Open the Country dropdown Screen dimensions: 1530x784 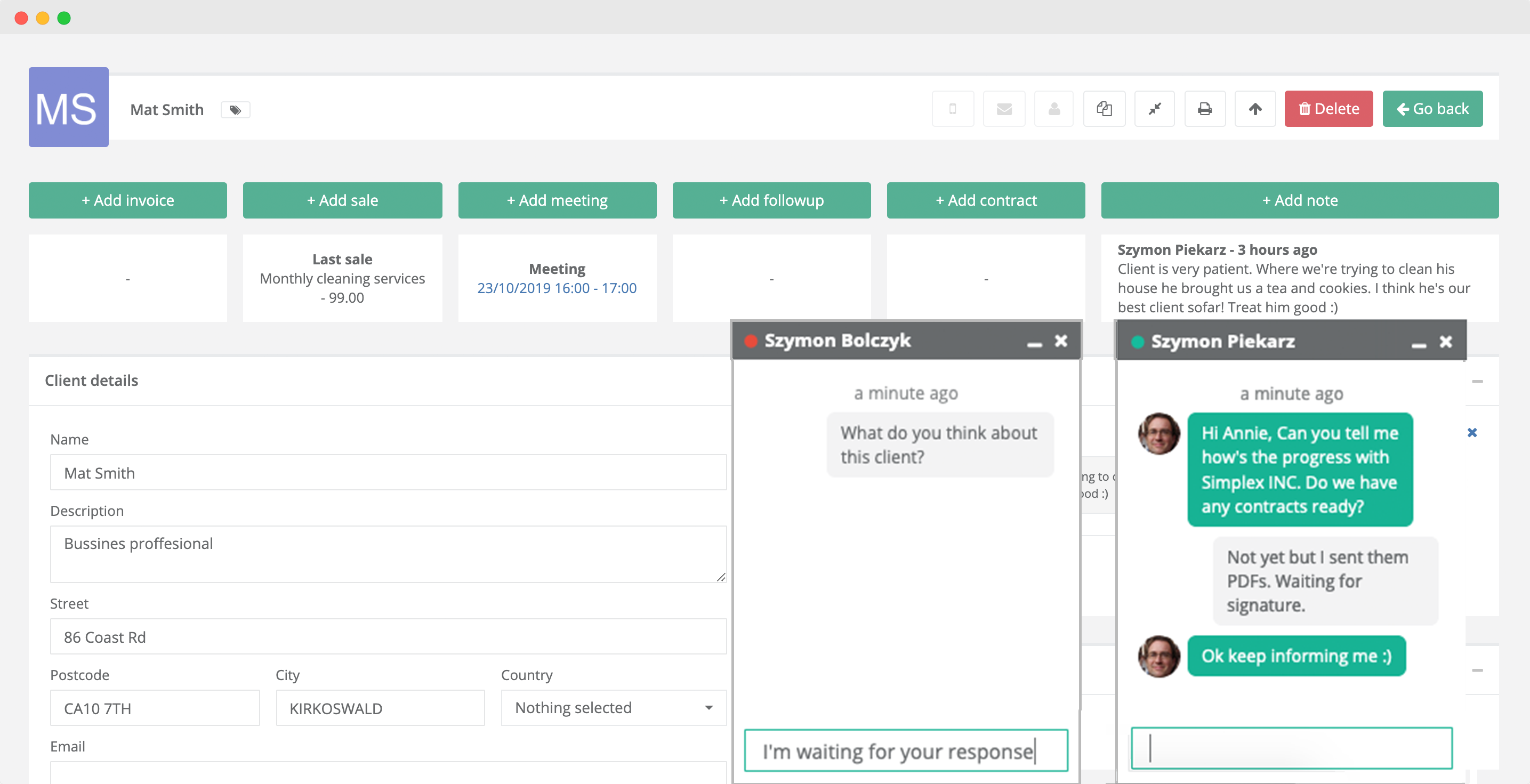point(613,707)
